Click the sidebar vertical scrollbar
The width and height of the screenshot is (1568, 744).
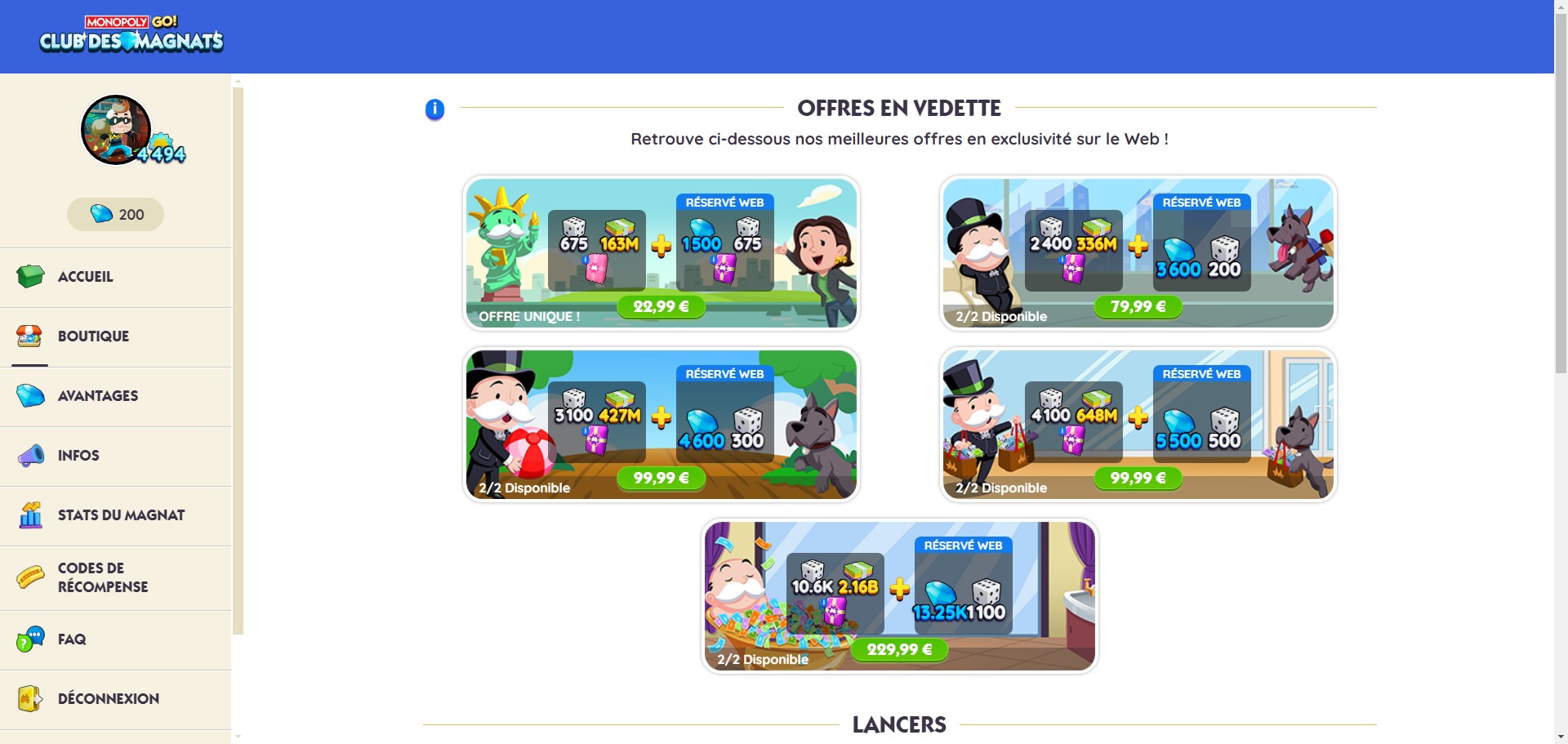[x=238, y=359]
